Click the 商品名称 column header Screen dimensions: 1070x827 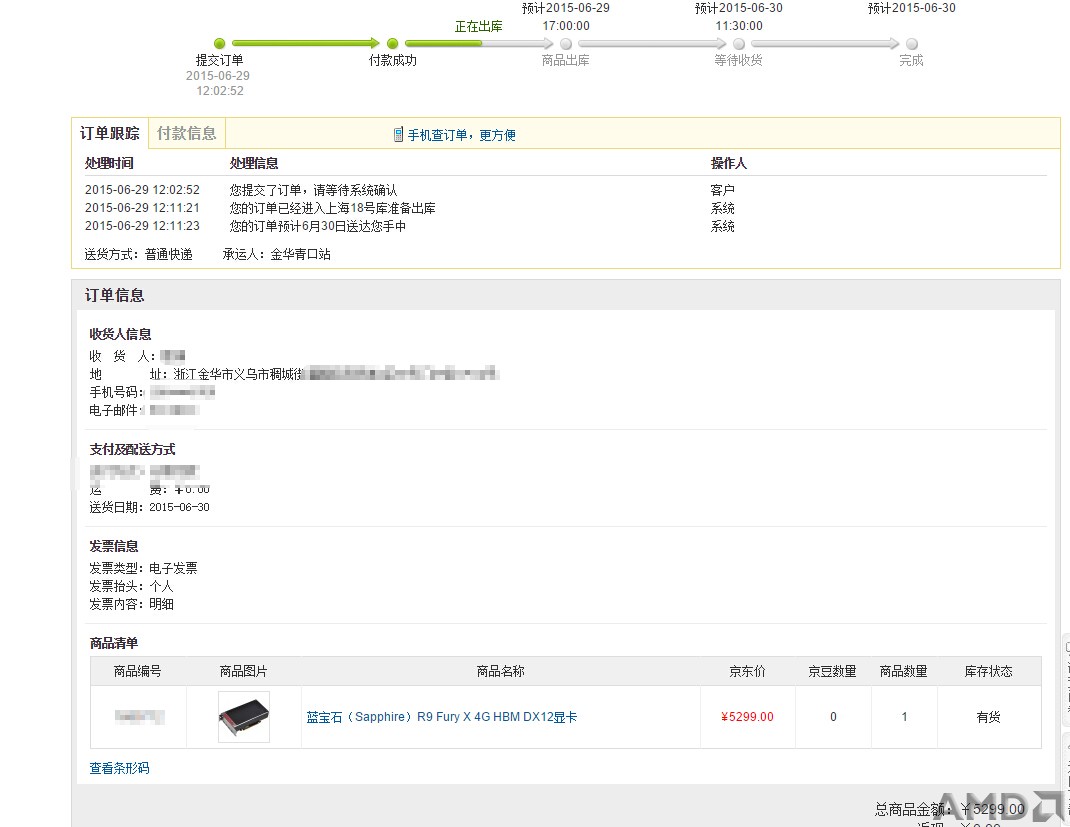500,671
